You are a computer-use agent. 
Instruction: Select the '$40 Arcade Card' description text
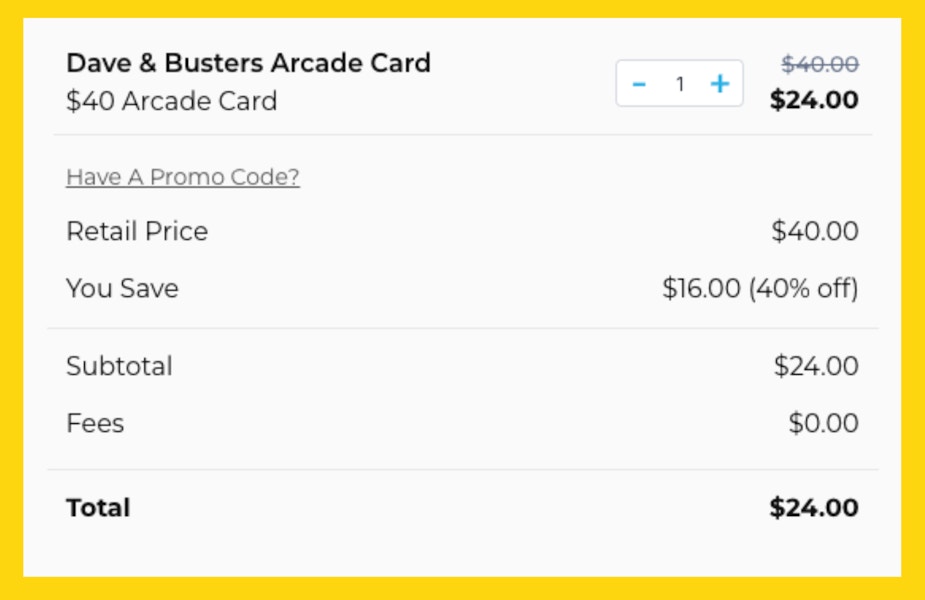[171, 101]
